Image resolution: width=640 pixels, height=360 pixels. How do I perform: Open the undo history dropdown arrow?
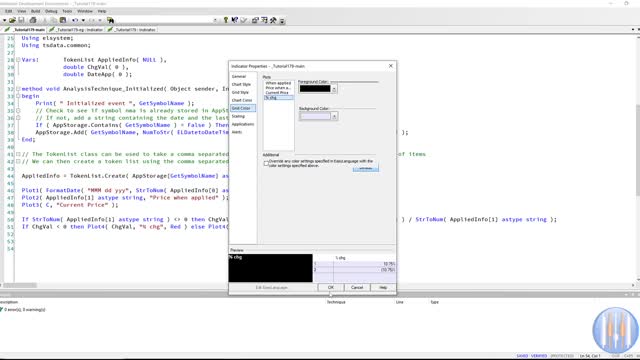tap(83, 20)
